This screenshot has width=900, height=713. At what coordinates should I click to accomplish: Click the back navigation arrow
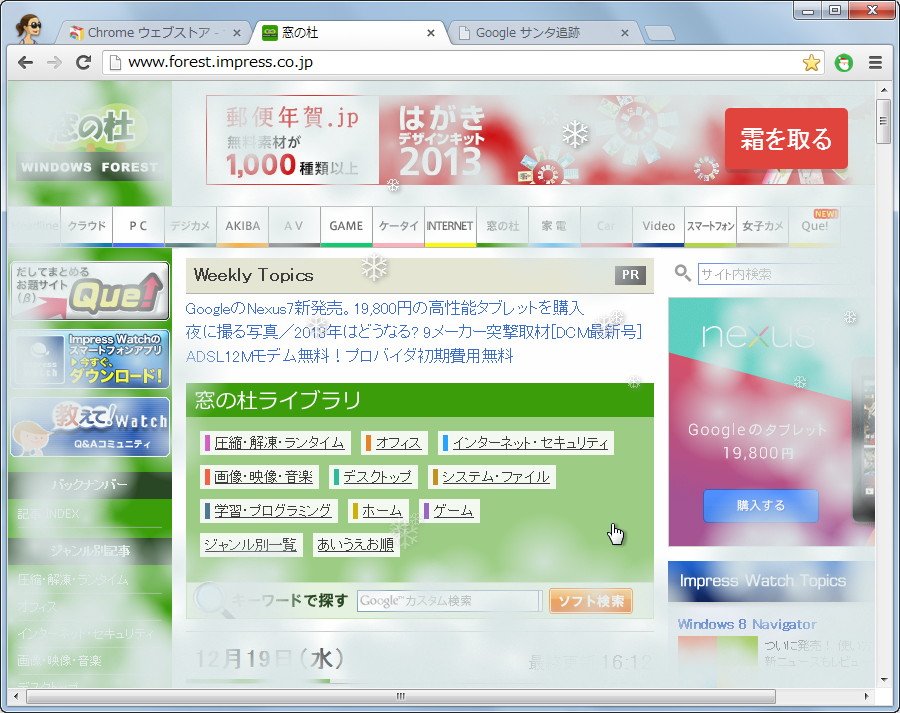tap(25, 61)
